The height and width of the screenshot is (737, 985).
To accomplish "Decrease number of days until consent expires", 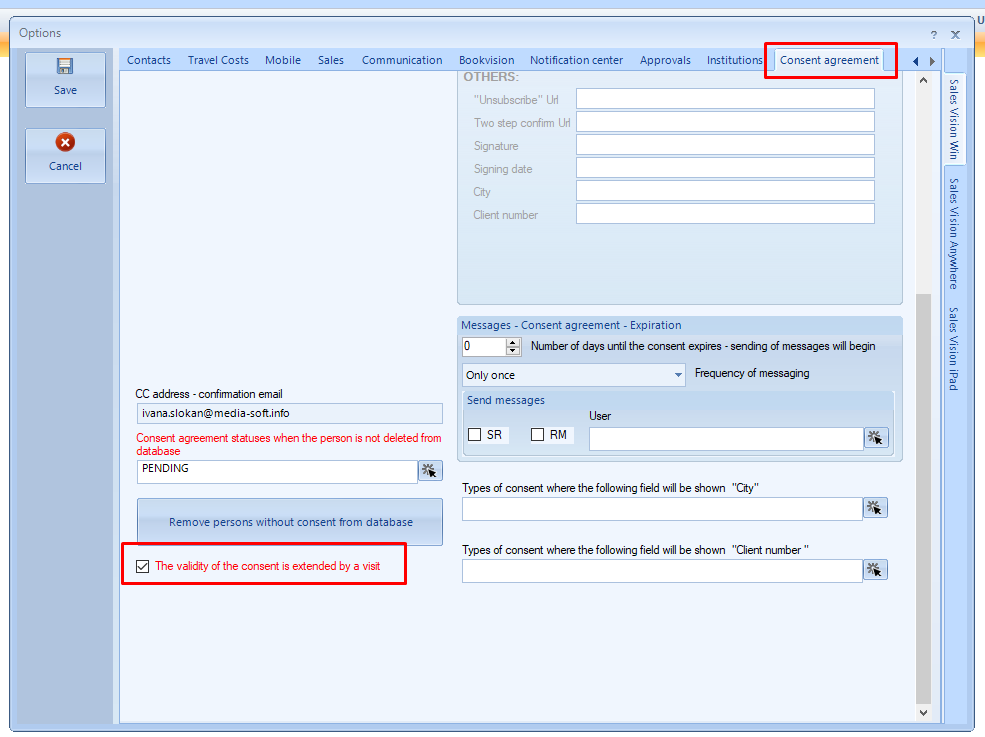I will pos(514,351).
